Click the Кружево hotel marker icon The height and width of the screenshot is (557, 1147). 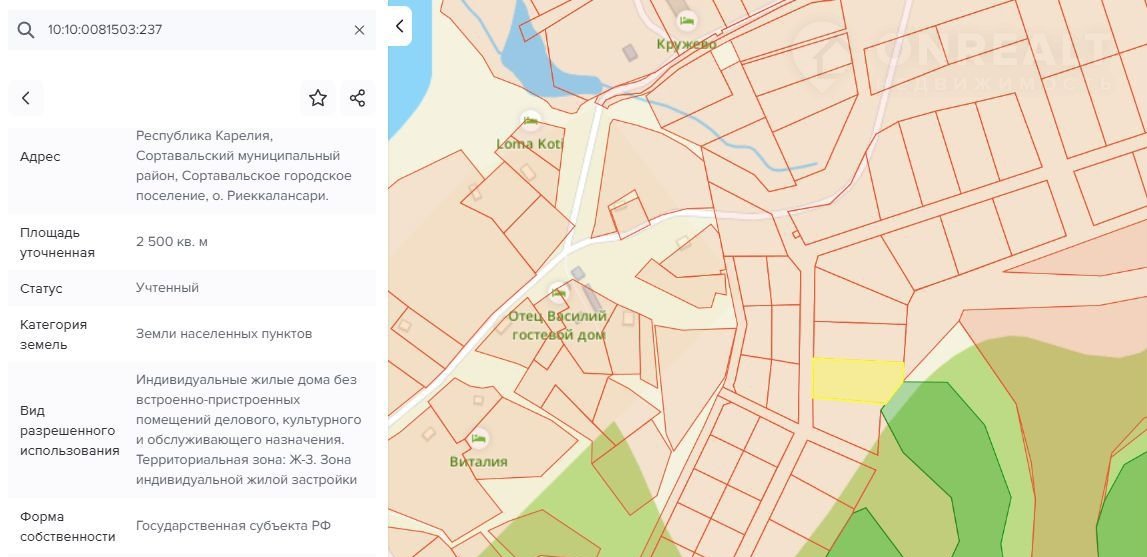tap(686, 21)
